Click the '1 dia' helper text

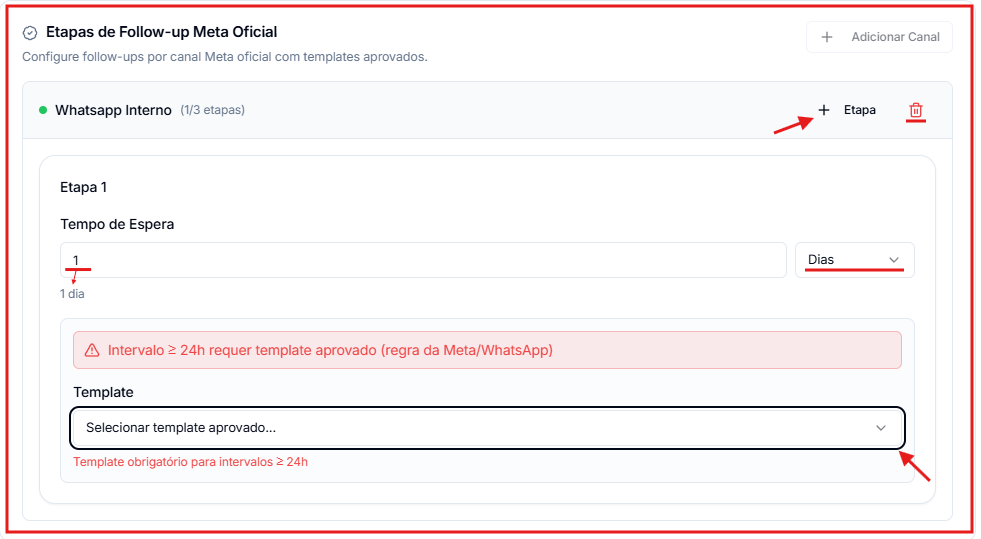click(72, 294)
